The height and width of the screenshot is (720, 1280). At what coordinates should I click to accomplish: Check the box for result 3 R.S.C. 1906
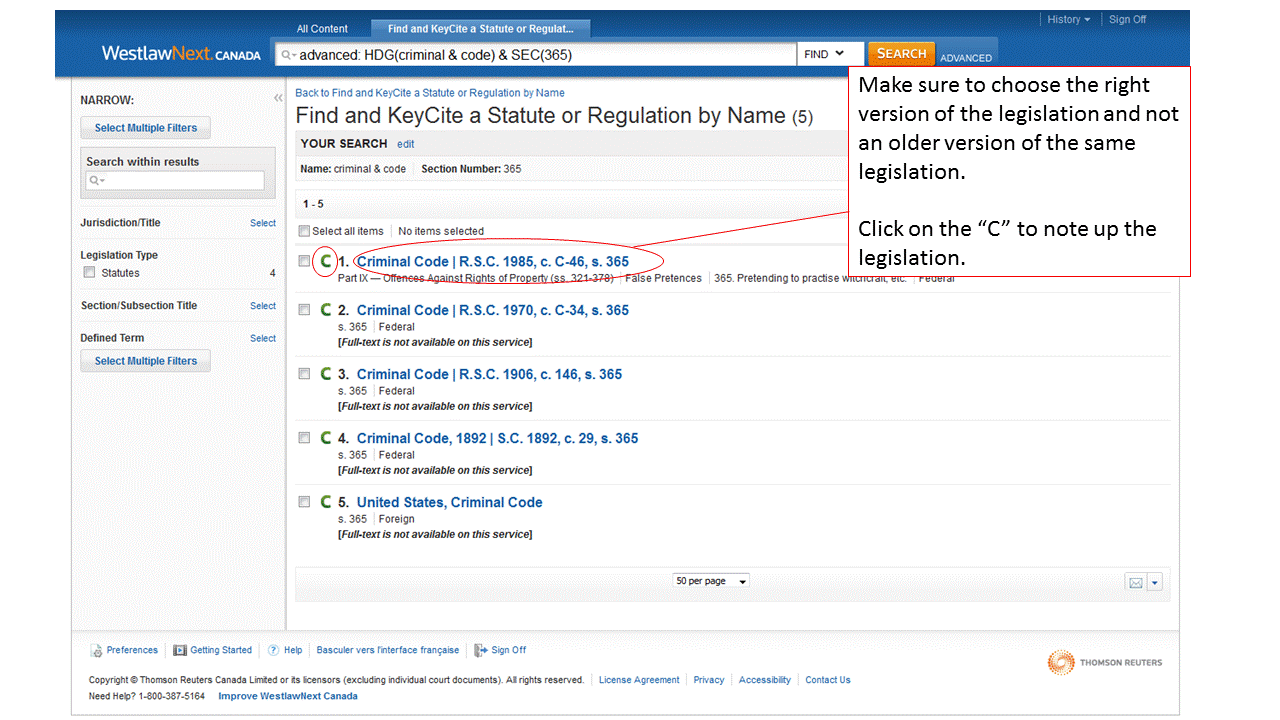304,374
